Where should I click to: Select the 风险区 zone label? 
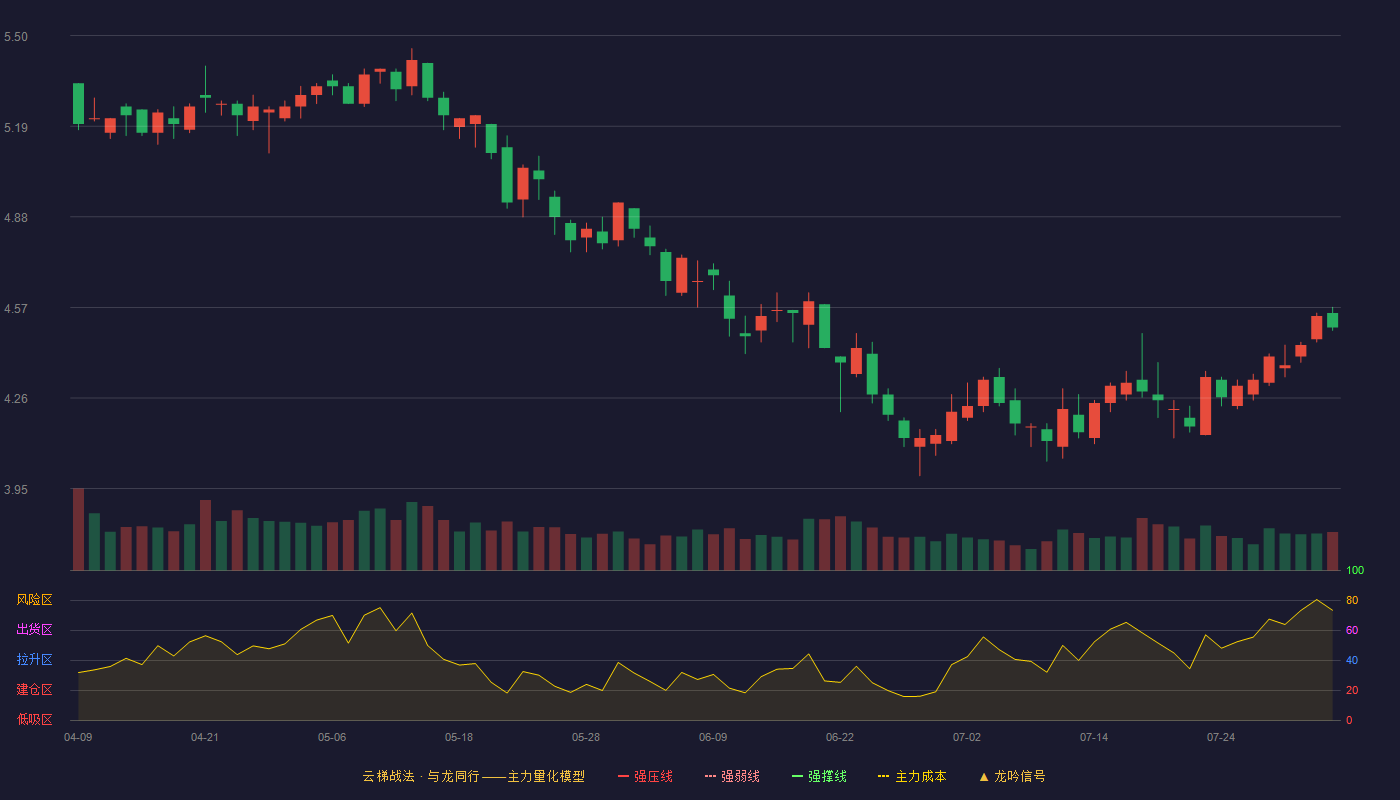tap(34, 600)
